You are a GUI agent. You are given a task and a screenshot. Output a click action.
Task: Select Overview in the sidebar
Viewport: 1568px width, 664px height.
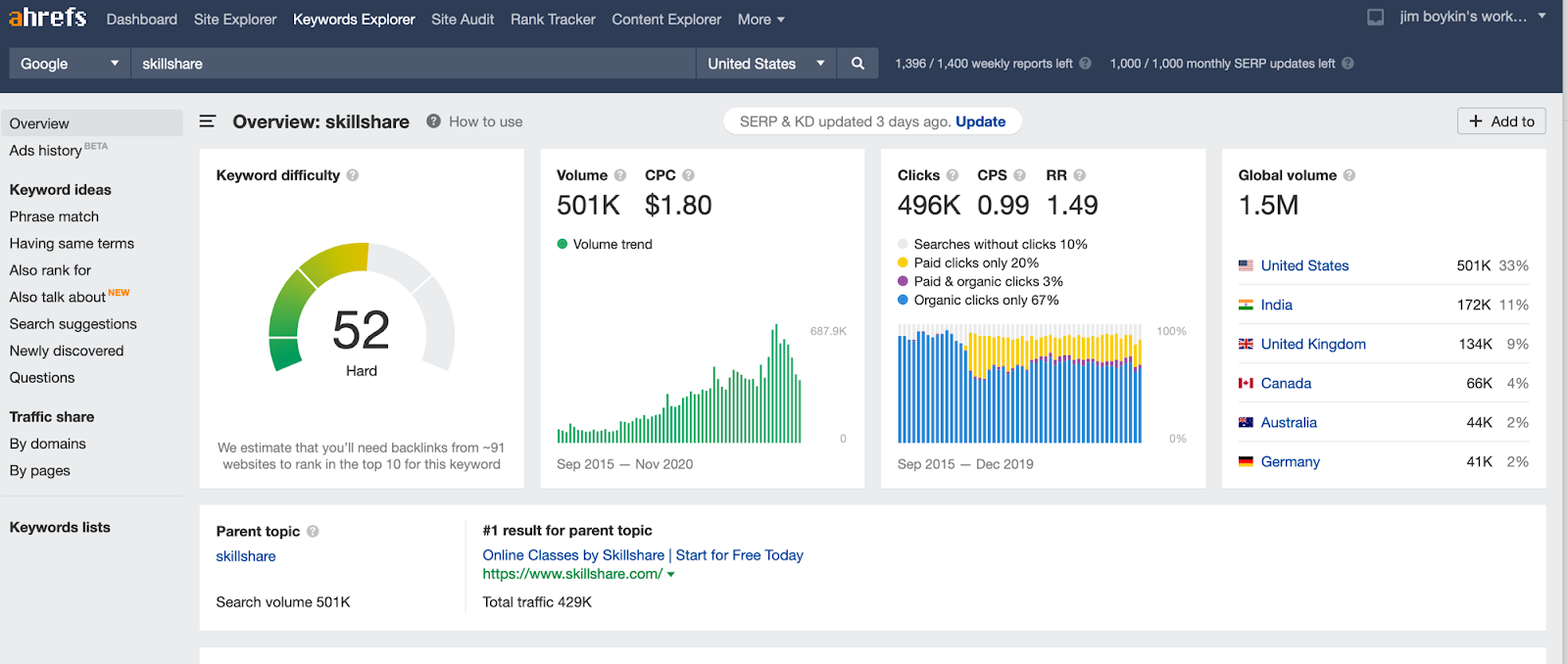(91, 123)
